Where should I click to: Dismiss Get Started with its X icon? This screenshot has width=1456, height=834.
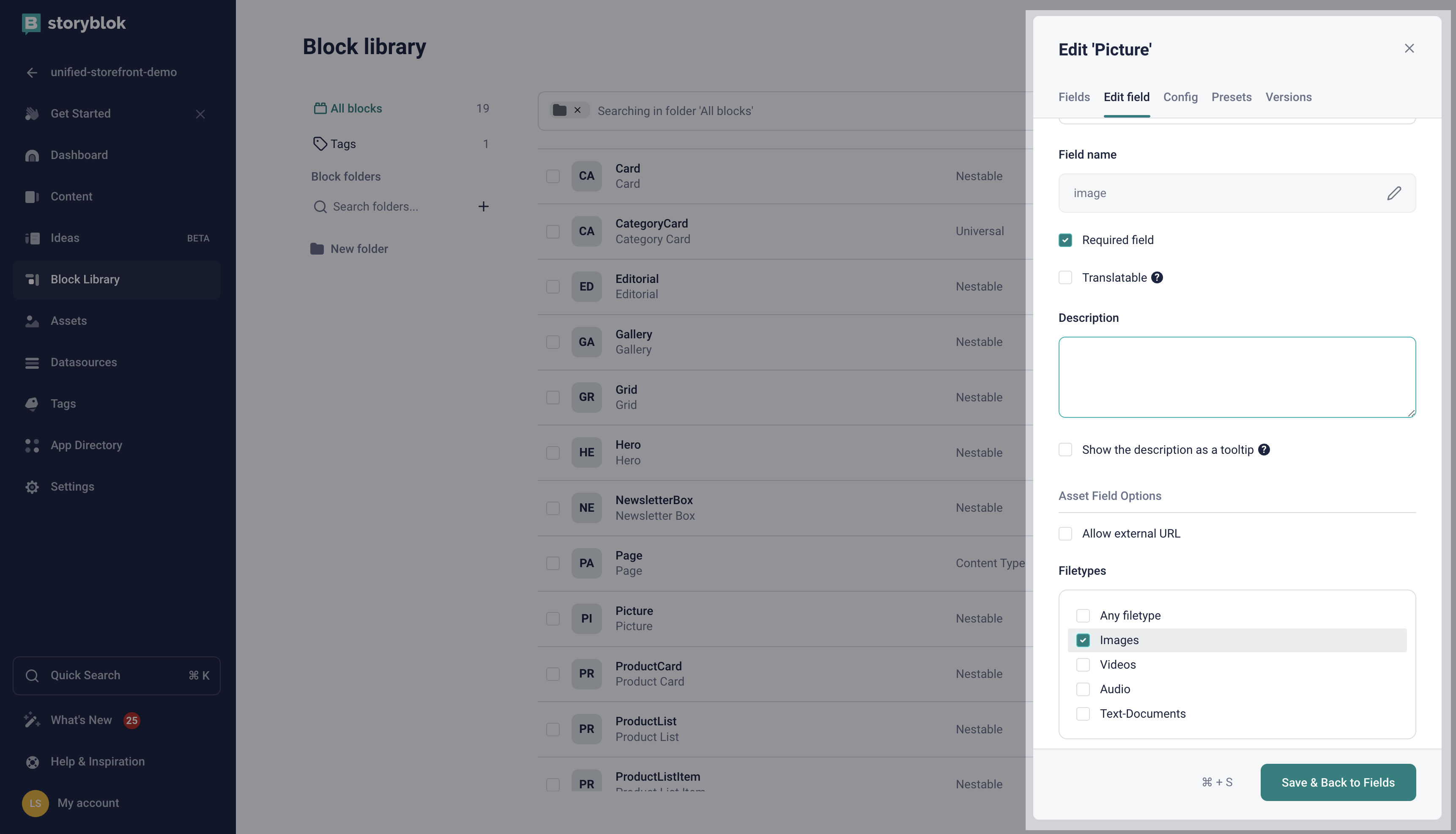pyautogui.click(x=200, y=114)
